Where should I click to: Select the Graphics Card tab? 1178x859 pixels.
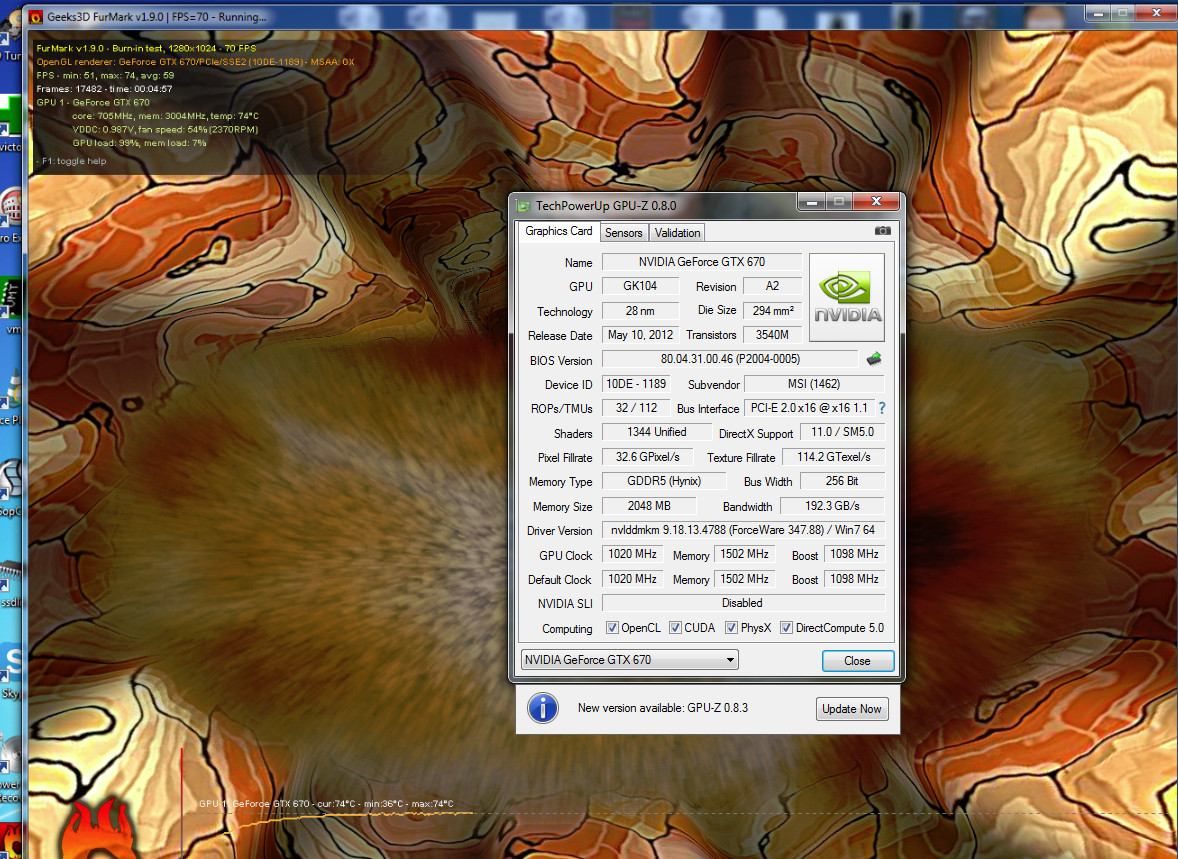coord(558,231)
